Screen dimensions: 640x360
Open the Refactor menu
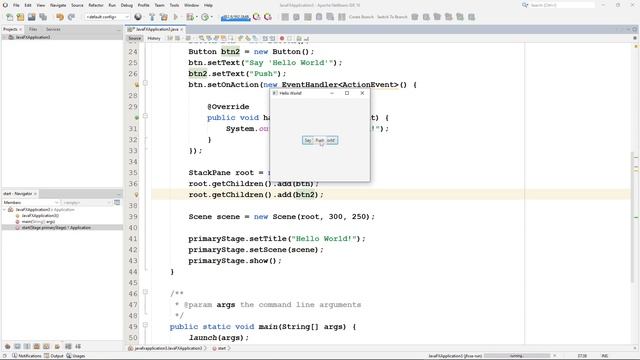coord(96,5)
